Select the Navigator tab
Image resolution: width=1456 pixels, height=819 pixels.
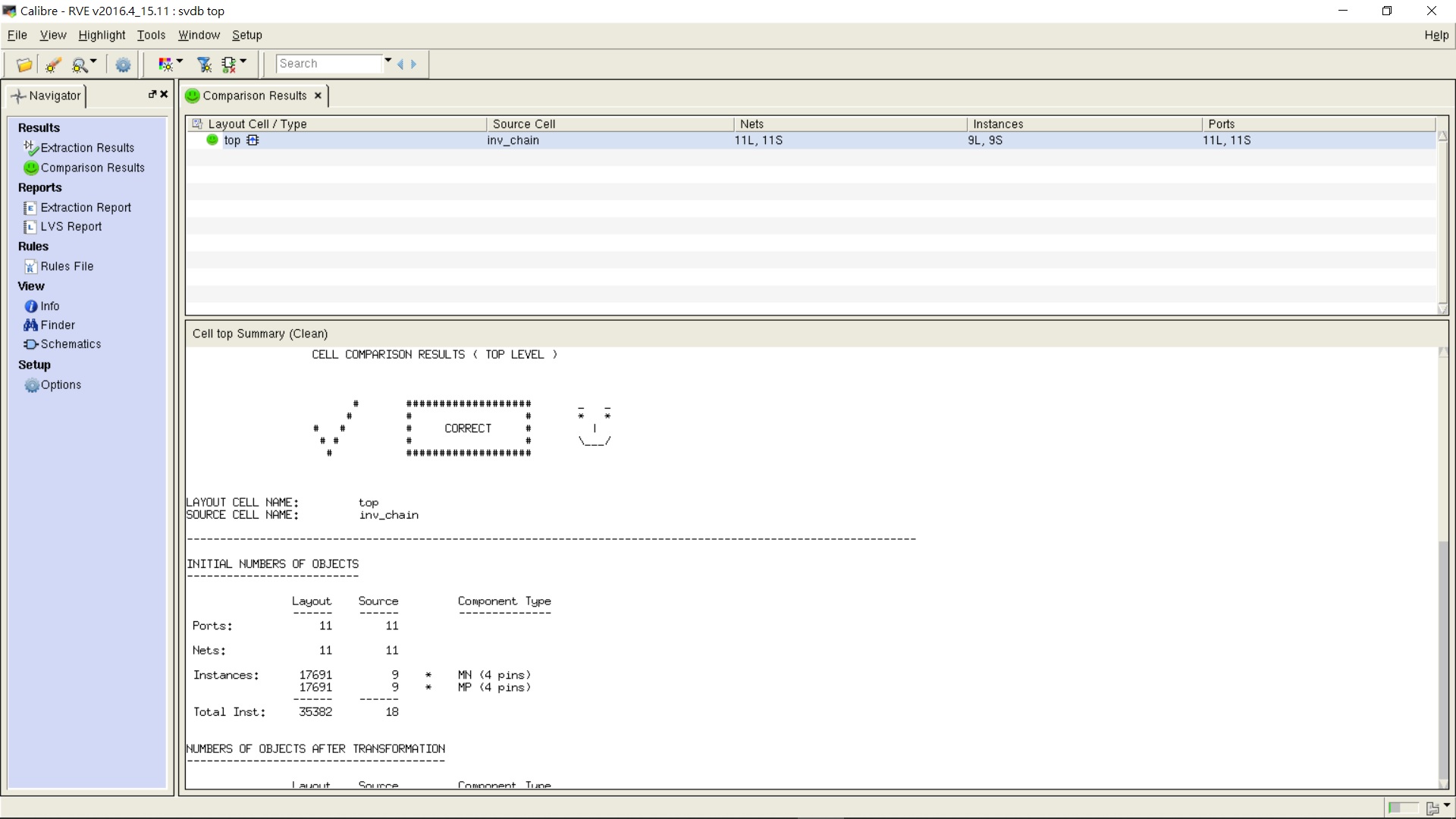(46, 96)
